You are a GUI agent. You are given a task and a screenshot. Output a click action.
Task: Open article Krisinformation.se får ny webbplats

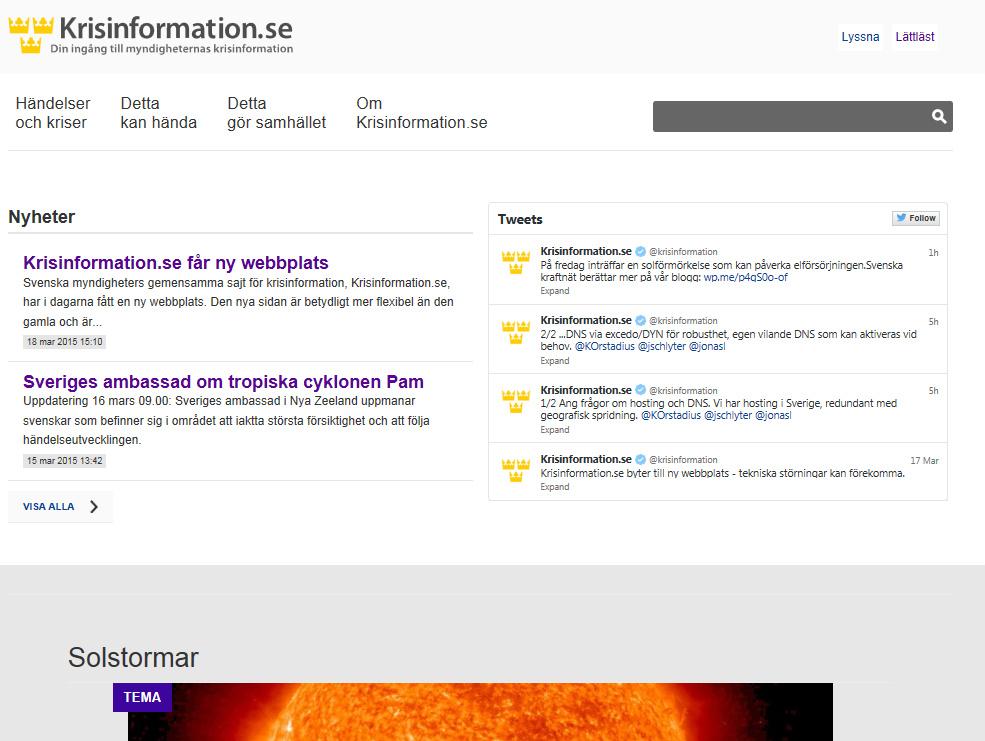tap(176, 262)
